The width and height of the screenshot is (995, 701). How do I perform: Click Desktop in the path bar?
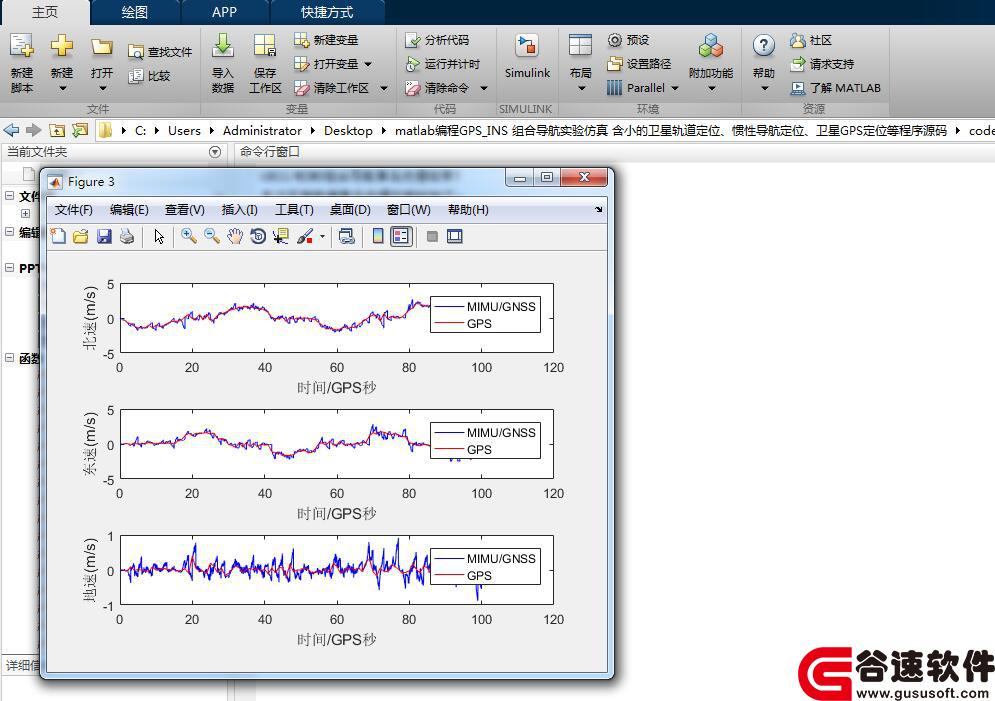(348, 131)
